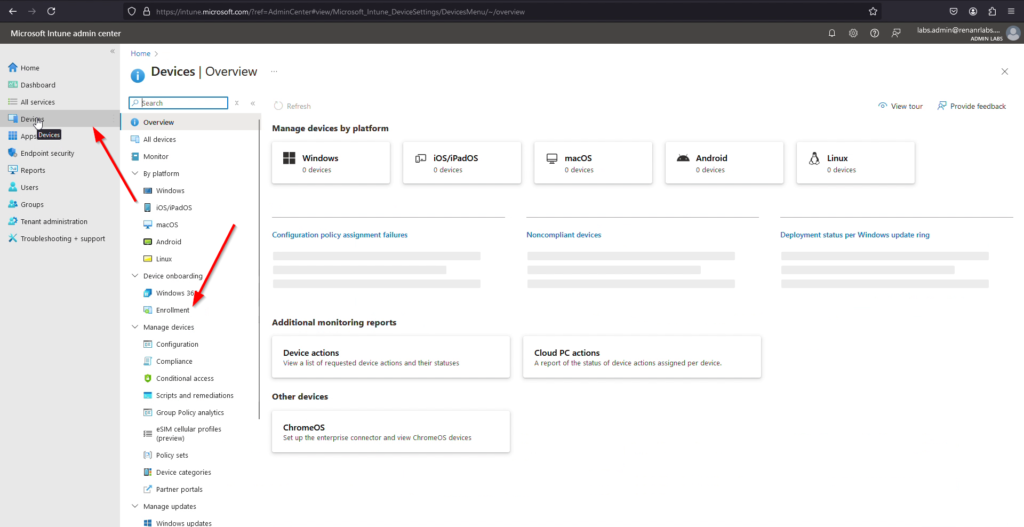
Task: Click the Devices menu search field
Action: (178, 103)
